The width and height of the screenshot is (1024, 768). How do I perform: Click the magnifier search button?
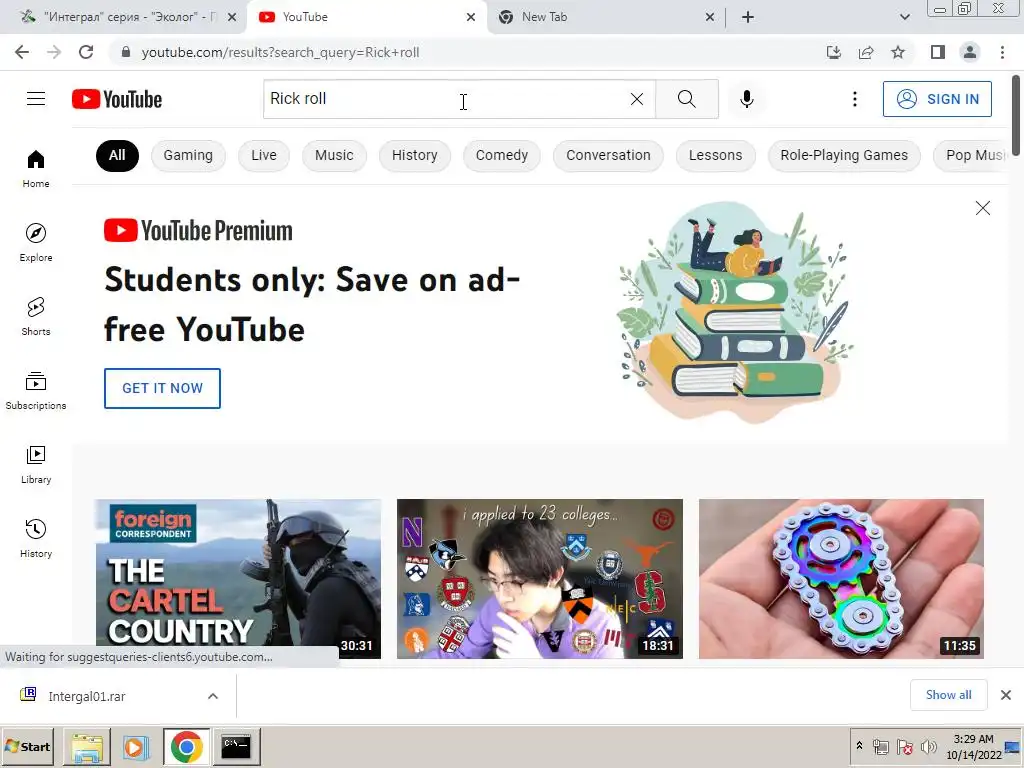[x=686, y=99]
